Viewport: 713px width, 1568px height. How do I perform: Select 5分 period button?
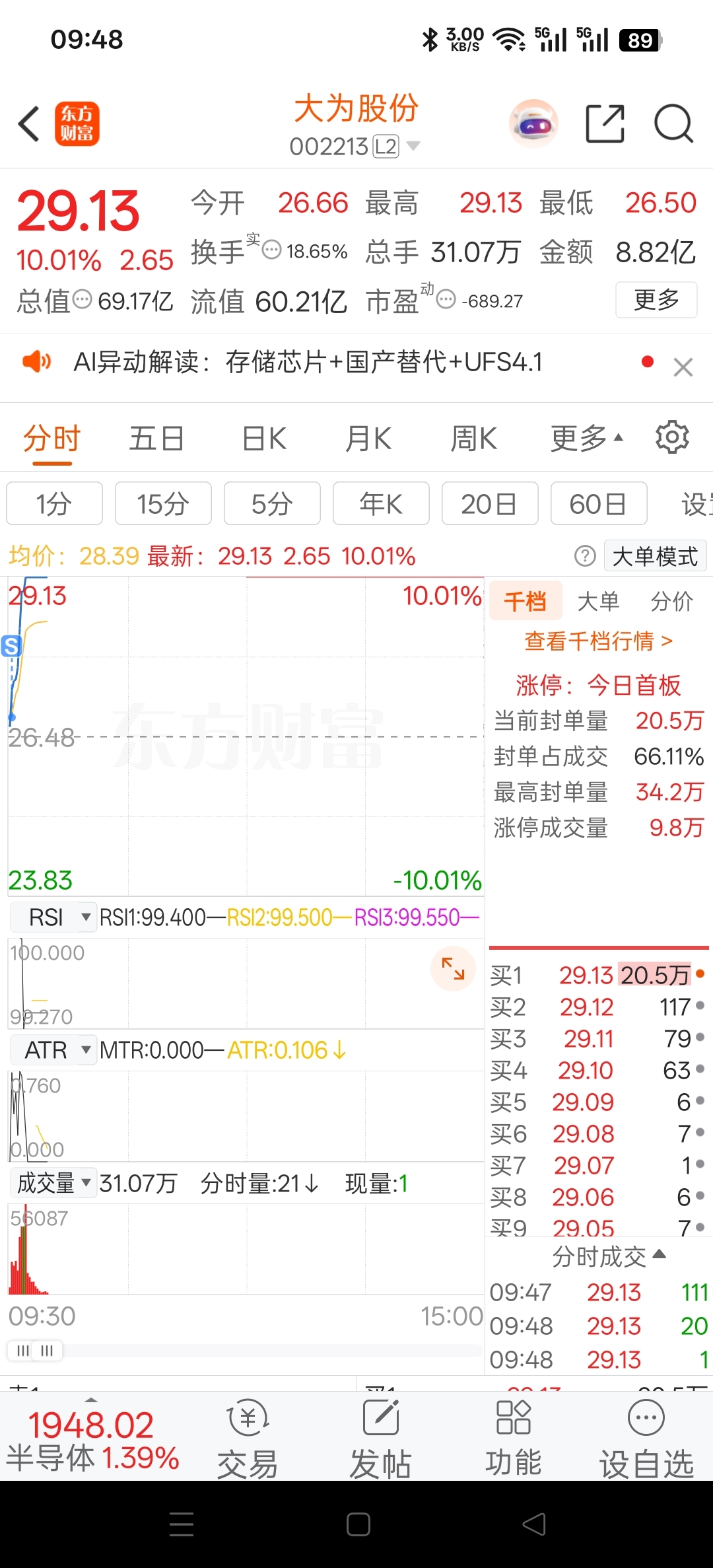pyautogui.click(x=272, y=503)
